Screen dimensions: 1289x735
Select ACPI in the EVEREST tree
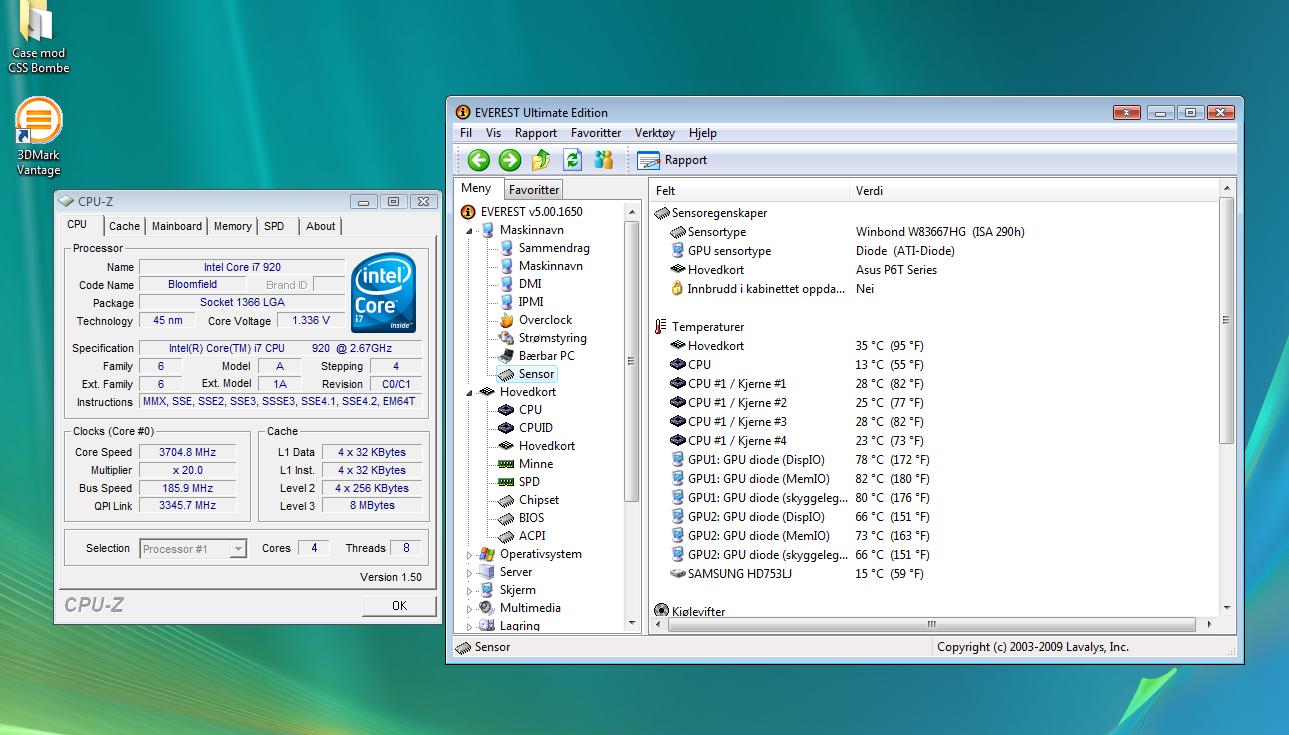pos(521,536)
